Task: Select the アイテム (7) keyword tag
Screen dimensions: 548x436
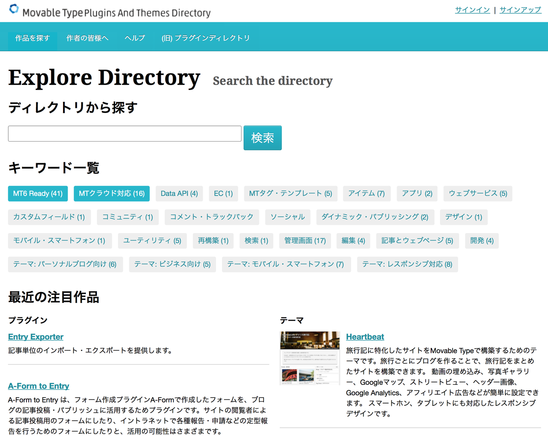Action: pyautogui.click(x=366, y=194)
